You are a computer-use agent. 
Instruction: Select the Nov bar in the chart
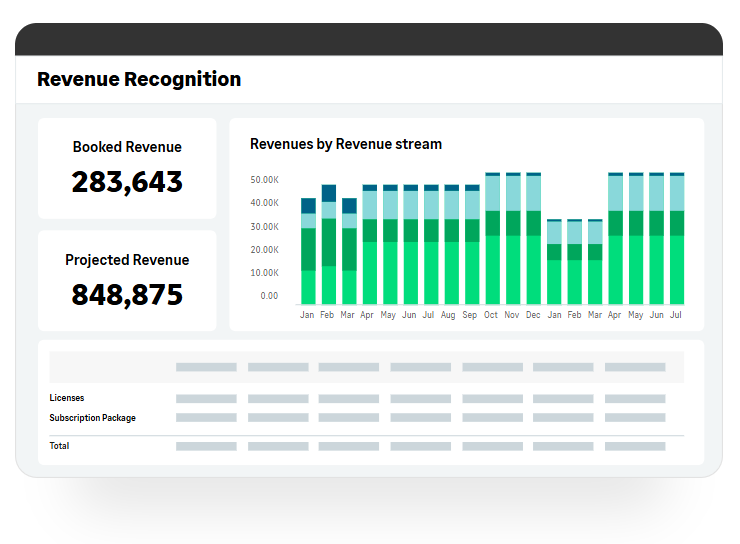513,239
